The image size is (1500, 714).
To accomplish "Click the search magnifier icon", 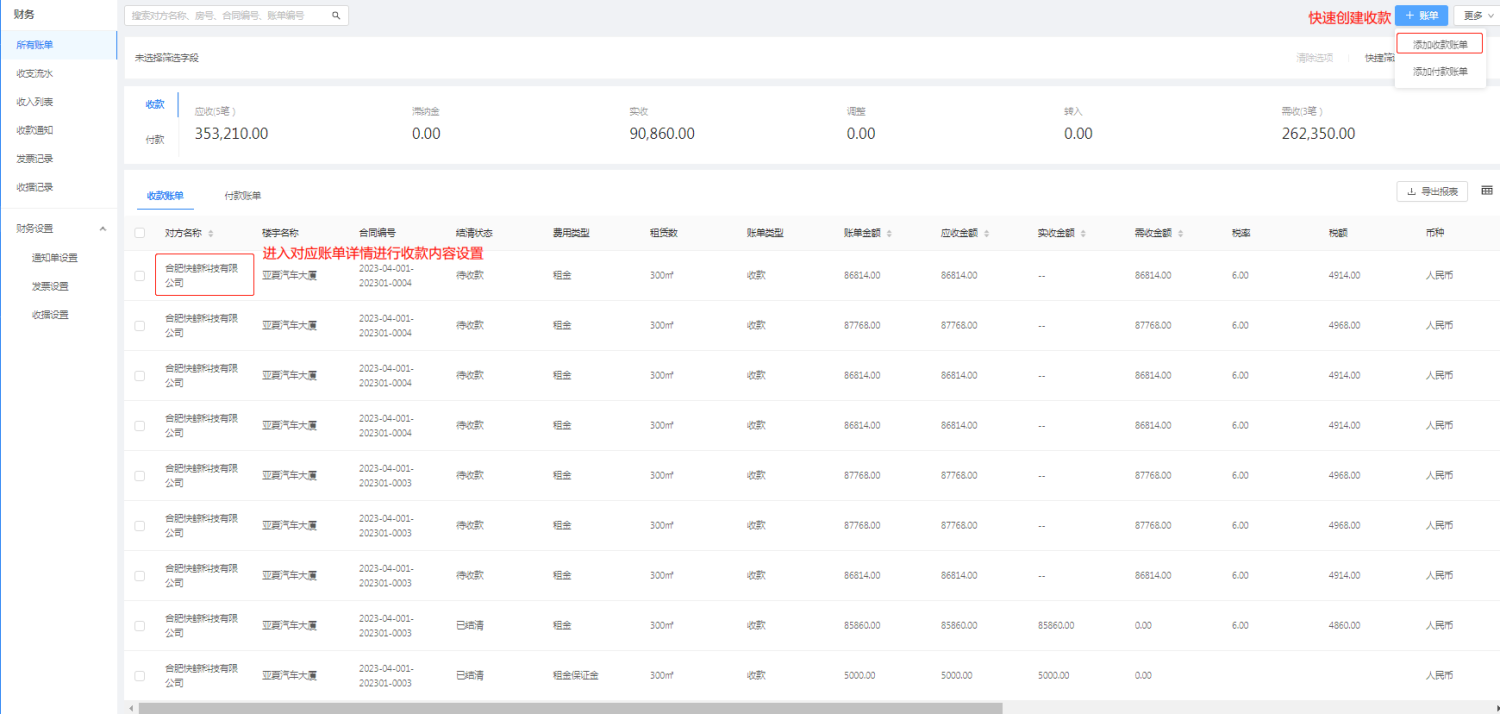I will (x=336, y=16).
